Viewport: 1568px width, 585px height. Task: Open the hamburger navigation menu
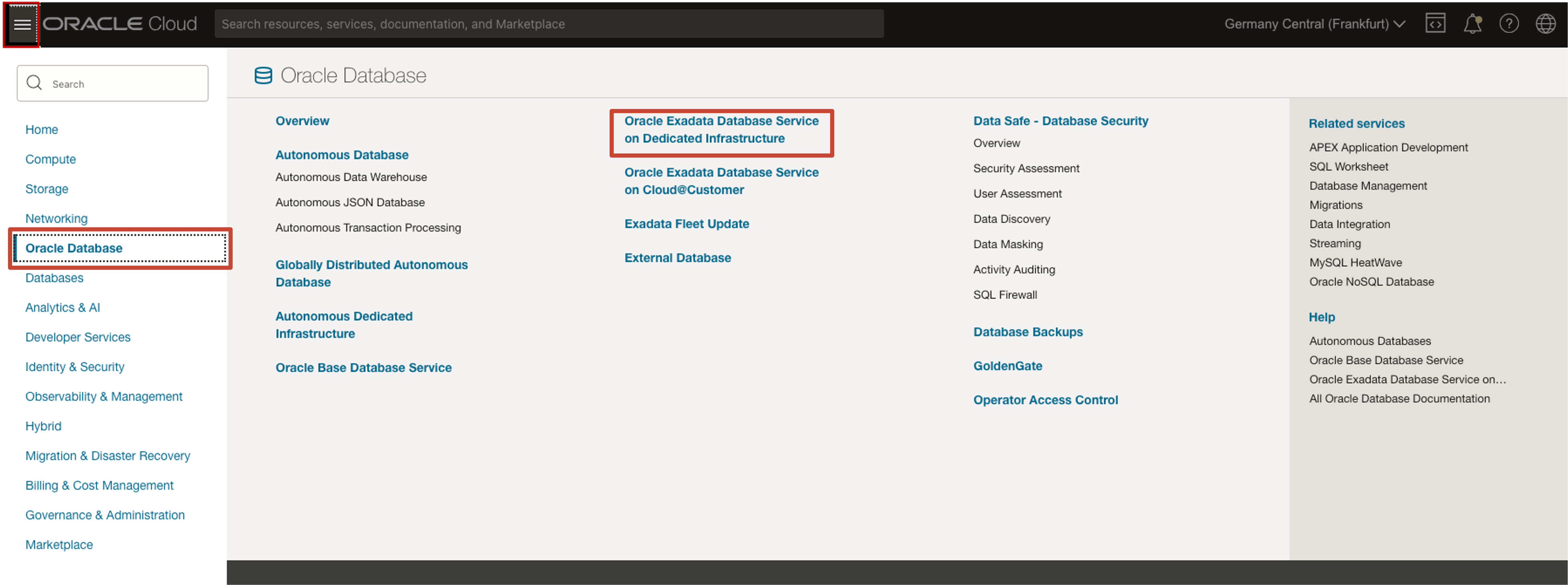pos(22,24)
